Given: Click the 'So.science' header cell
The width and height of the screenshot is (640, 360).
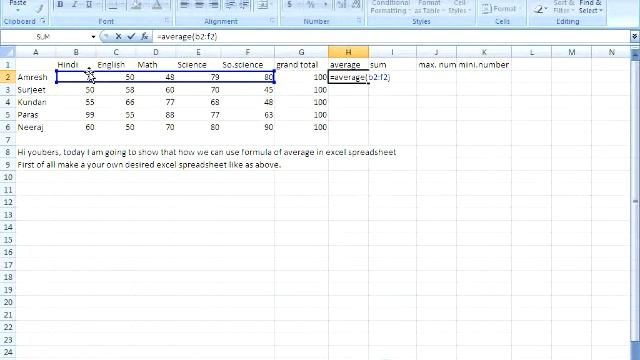Looking at the screenshot, I should (x=248, y=64).
